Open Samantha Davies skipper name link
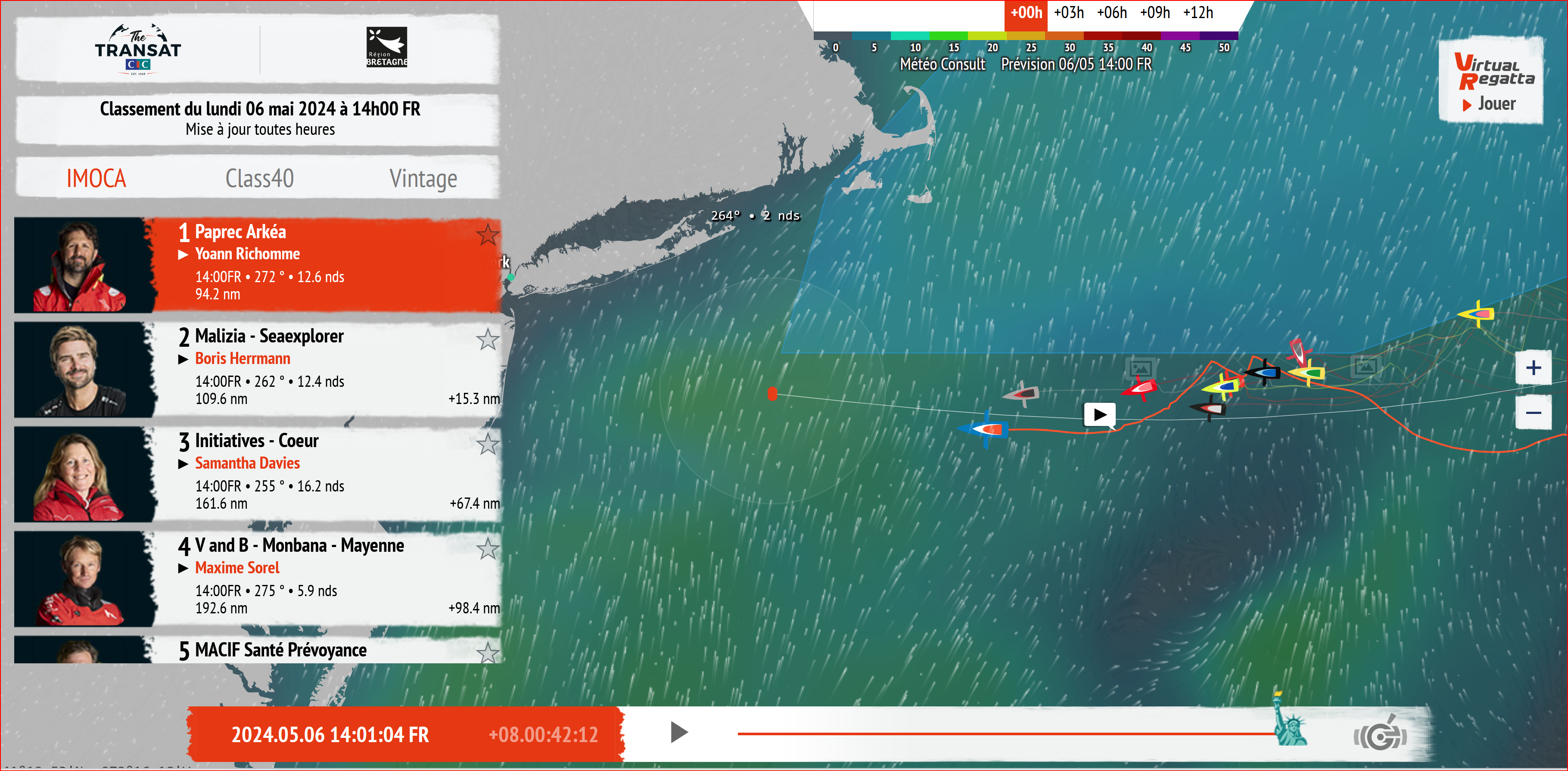This screenshot has height=771, width=1568. [x=247, y=463]
